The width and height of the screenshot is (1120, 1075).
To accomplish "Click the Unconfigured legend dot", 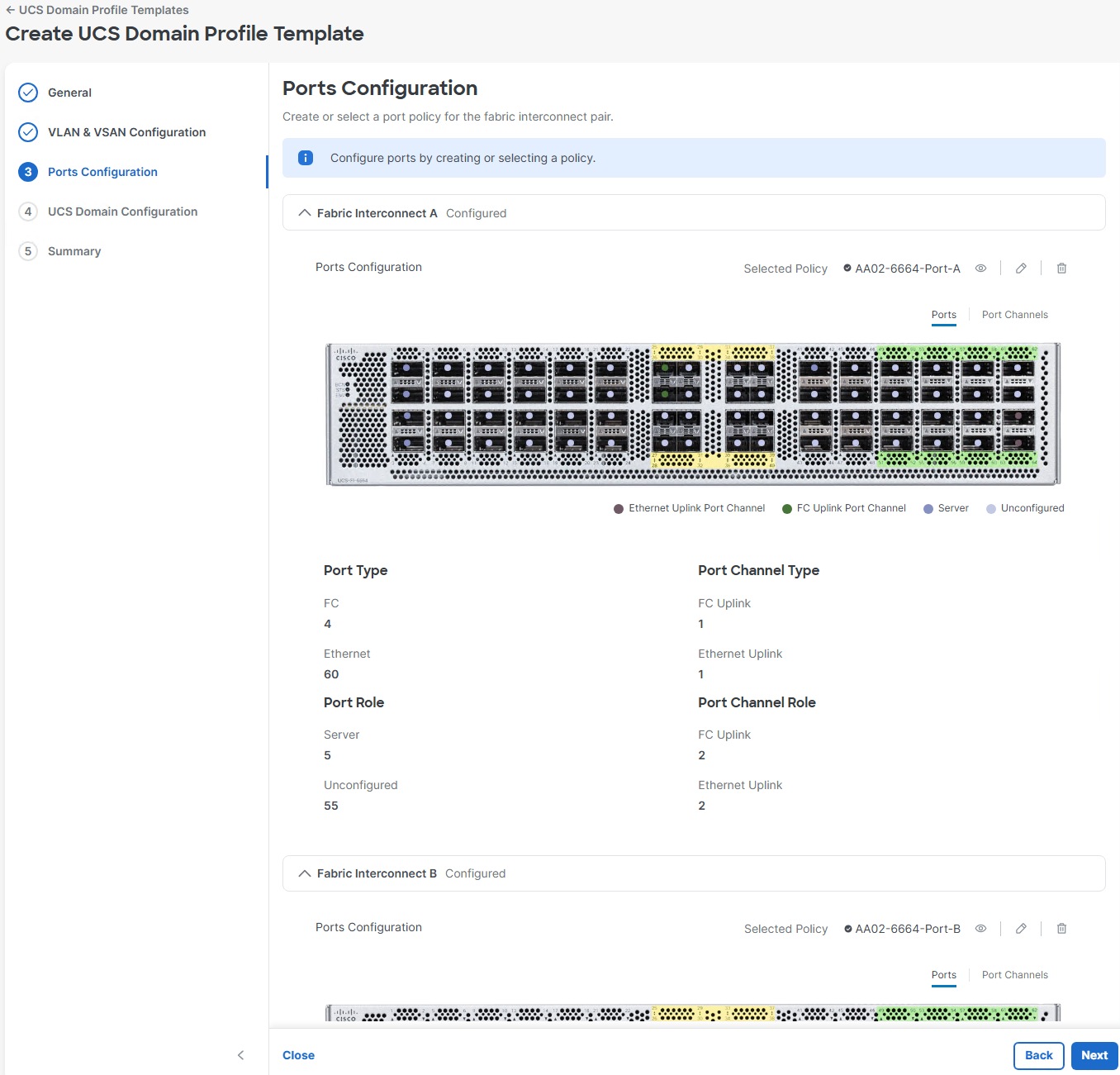I will (991, 509).
